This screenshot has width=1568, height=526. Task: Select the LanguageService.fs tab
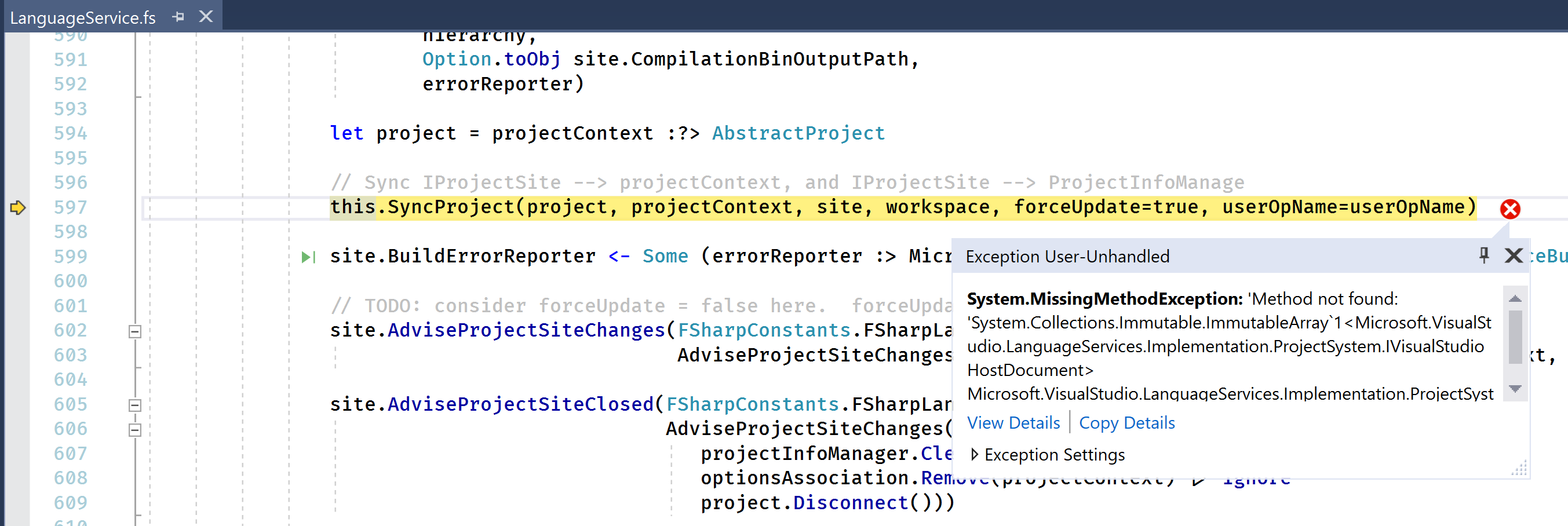pos(82,17)
